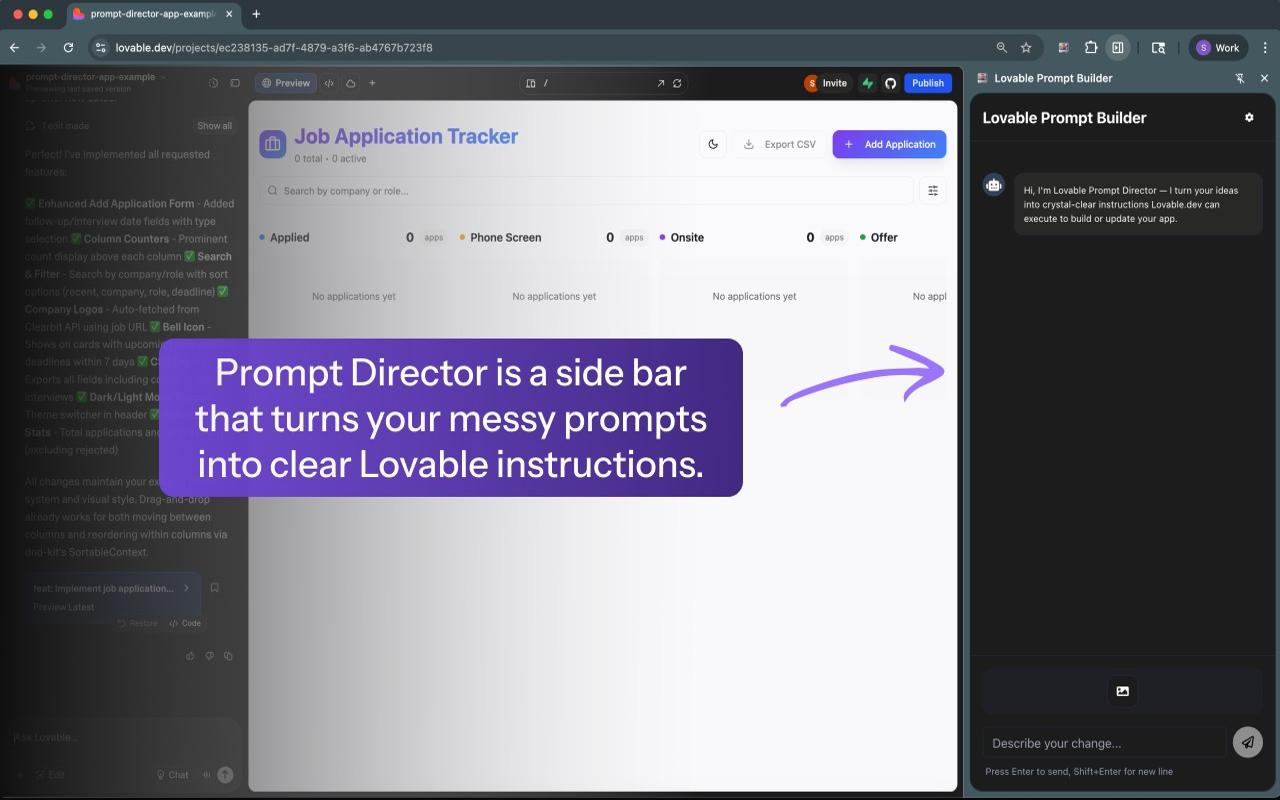Image resolution: width=1280 pixels, height=800 pixels.
Task: Attach an image in Prompt Builder
Action: pos(1122,691)
